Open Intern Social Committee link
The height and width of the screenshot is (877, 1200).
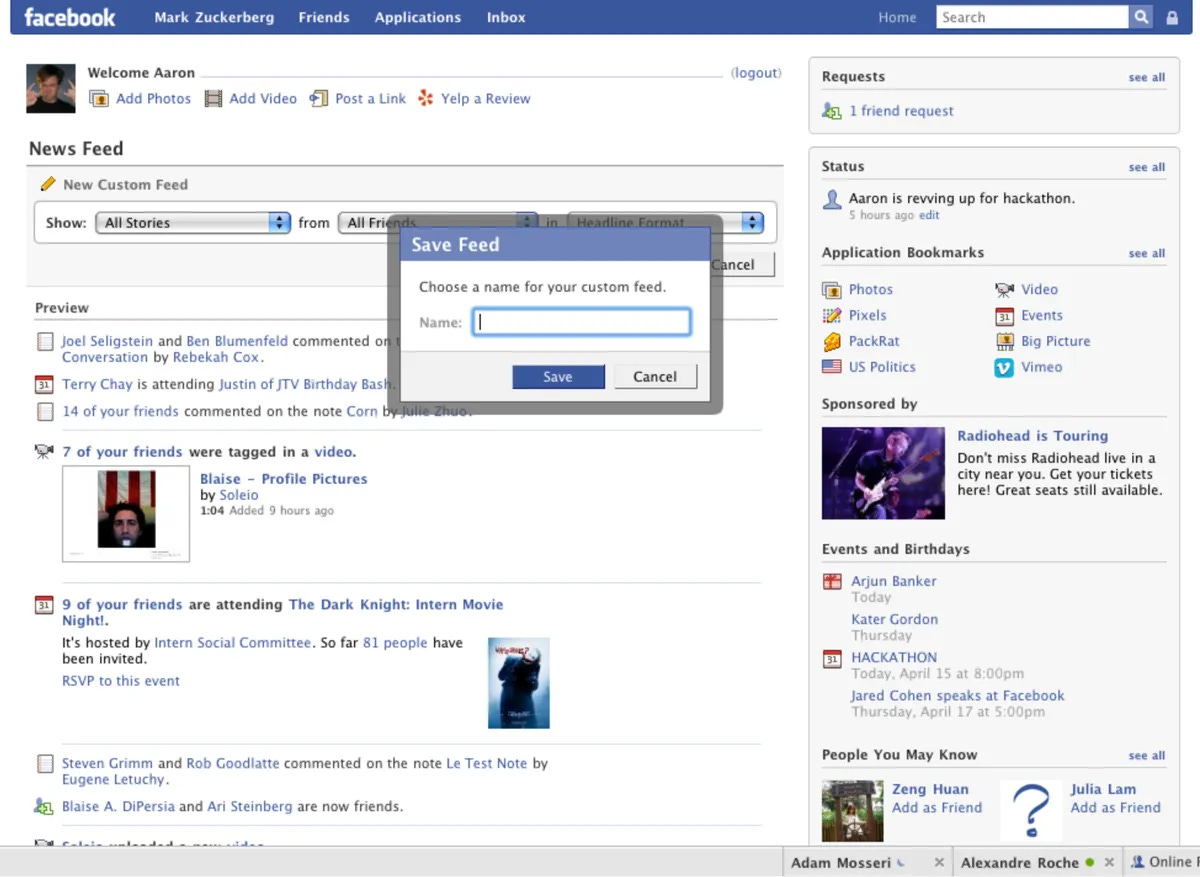(232, 643)
